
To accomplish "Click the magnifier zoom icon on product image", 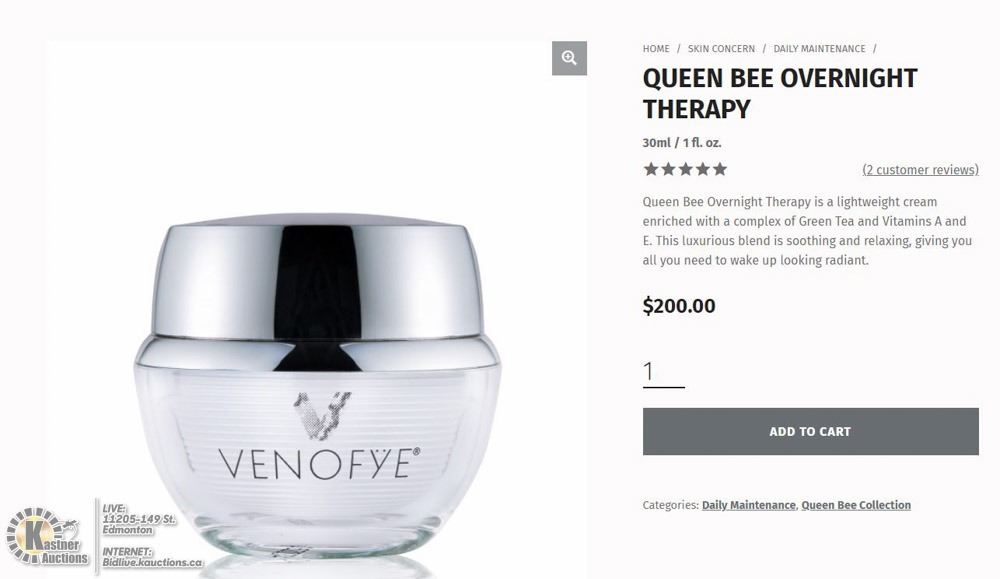I will pyautogui.click(x=569, y=58).
